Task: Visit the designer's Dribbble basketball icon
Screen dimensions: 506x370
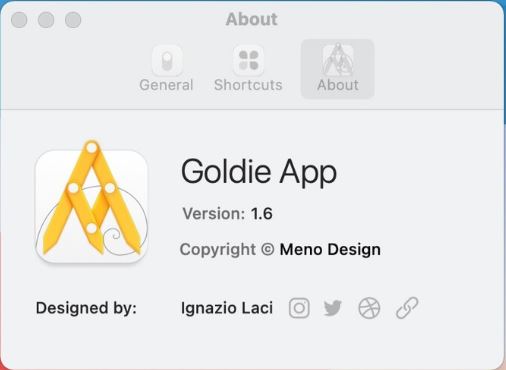Action: coord(369,308)
